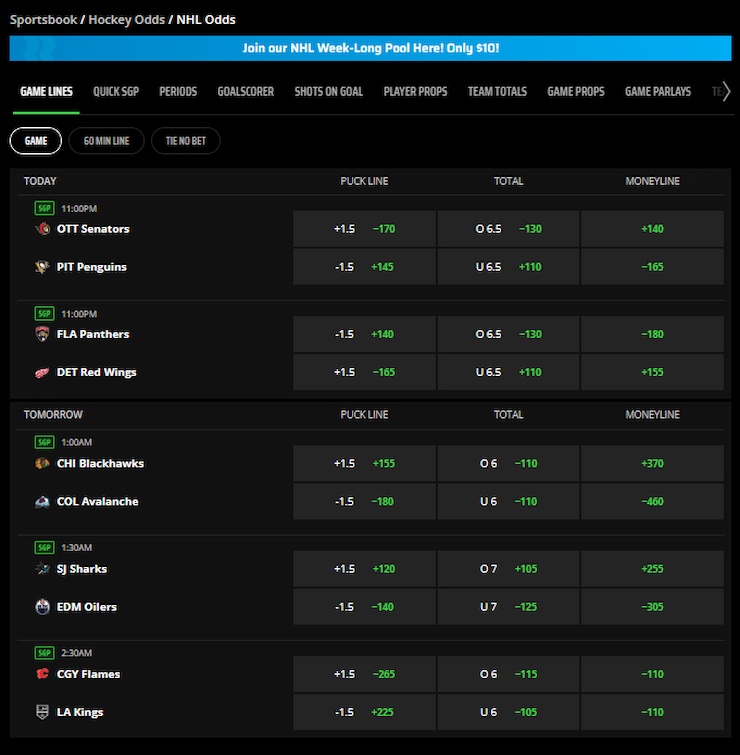Click the Colorado Avalanche team logo
Screen dimensions: 740x755
coord(42,501)
